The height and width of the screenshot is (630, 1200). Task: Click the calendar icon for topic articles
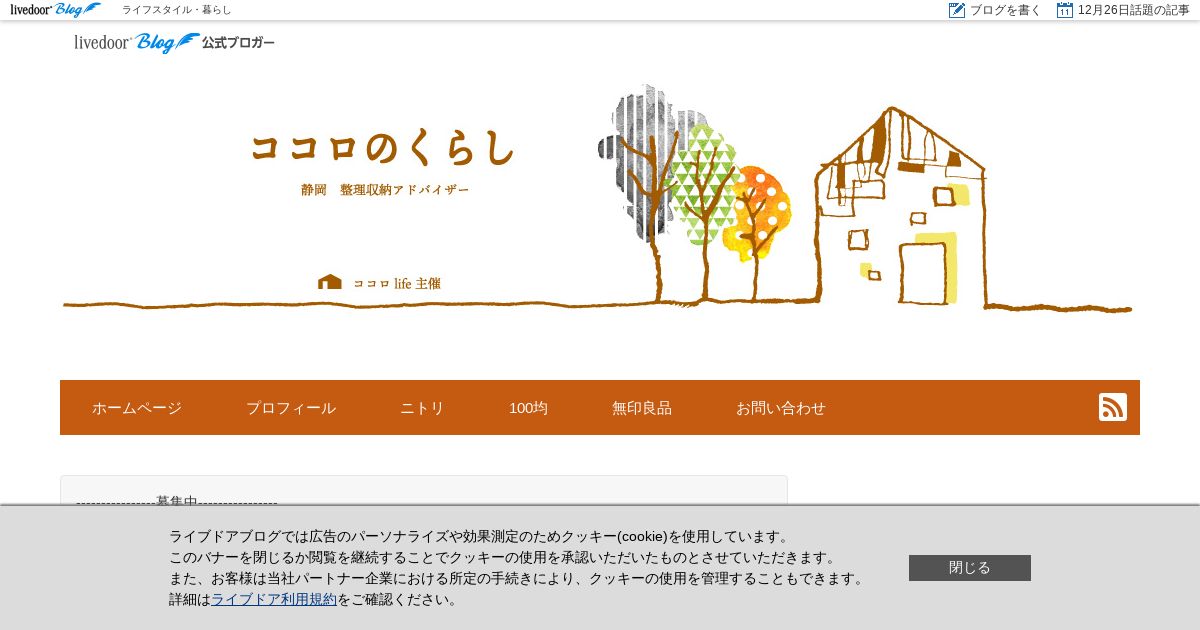point(1065,10)
